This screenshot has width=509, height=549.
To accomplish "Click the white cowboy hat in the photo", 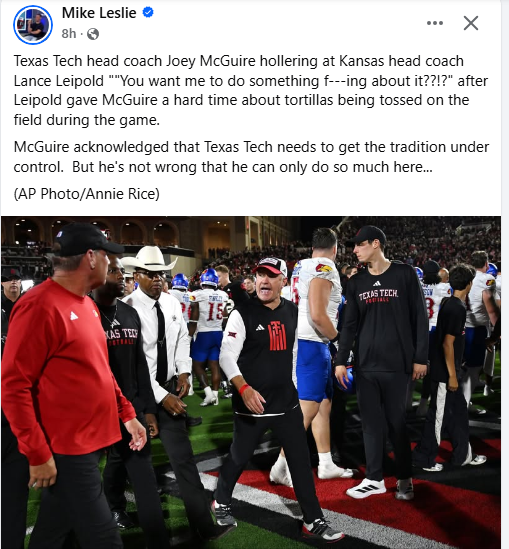I will click(x=149, y=259).
